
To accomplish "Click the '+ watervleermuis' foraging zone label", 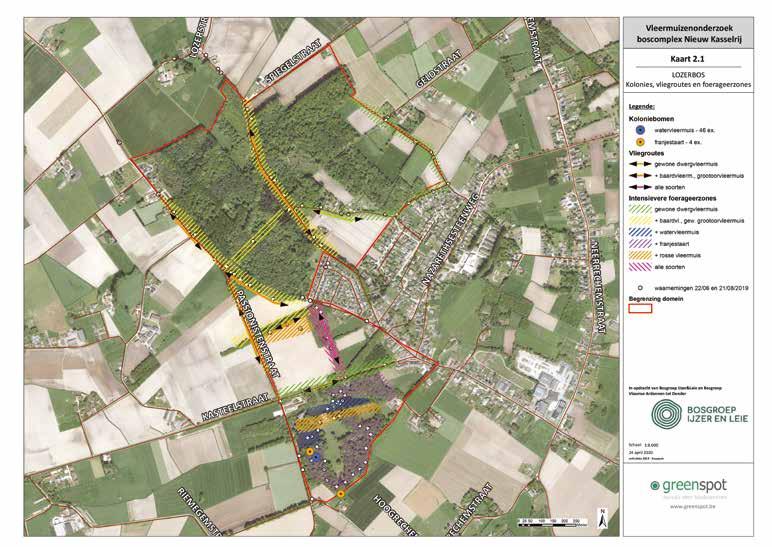I will coord(676,232).
